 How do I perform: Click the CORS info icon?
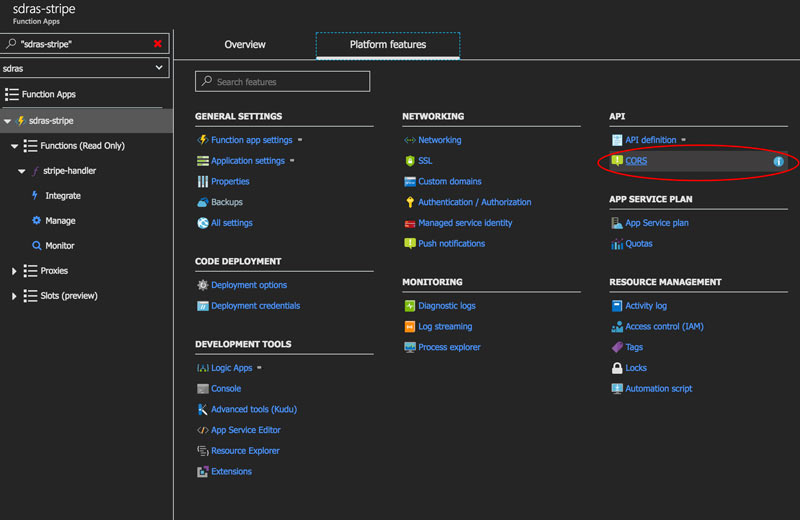point(778,161)
